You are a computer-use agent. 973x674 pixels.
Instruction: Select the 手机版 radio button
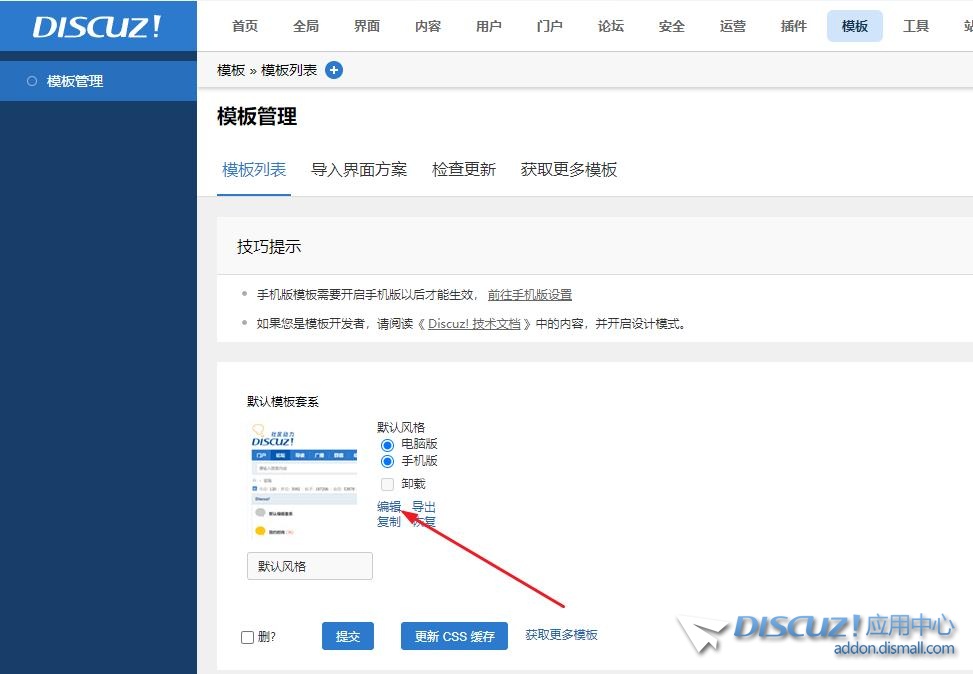coord(387,461)
